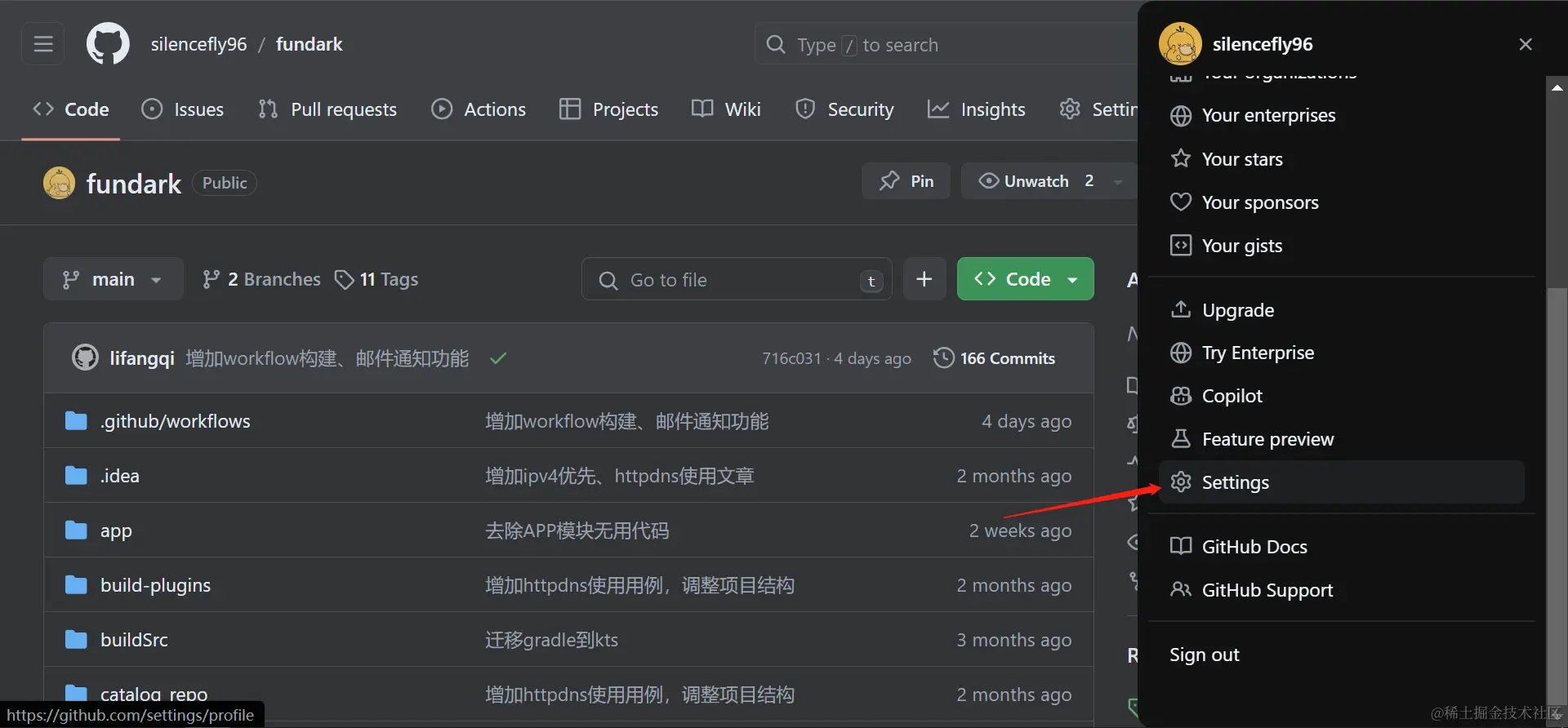Screen dimensions: 1568x728
Task: Open account Settings in user menu
Action: pos(1342,482)
